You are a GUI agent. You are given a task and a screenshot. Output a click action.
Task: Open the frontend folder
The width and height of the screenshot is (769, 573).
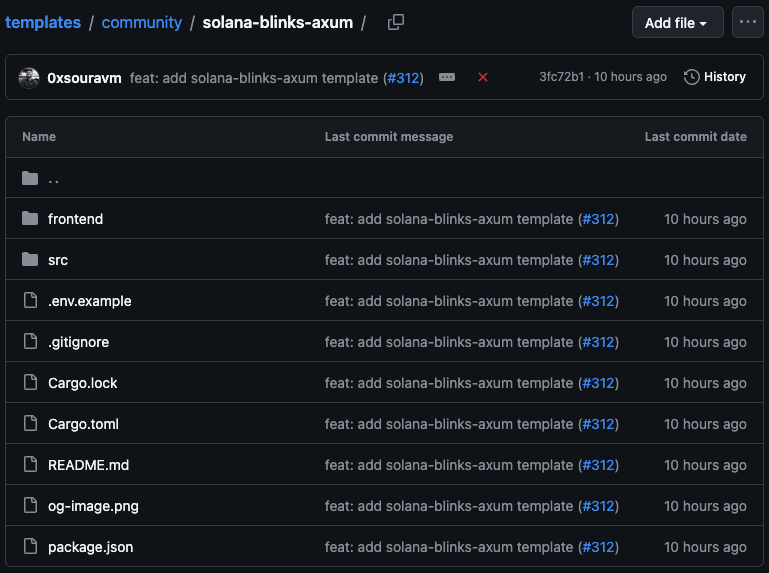[76, 219]
